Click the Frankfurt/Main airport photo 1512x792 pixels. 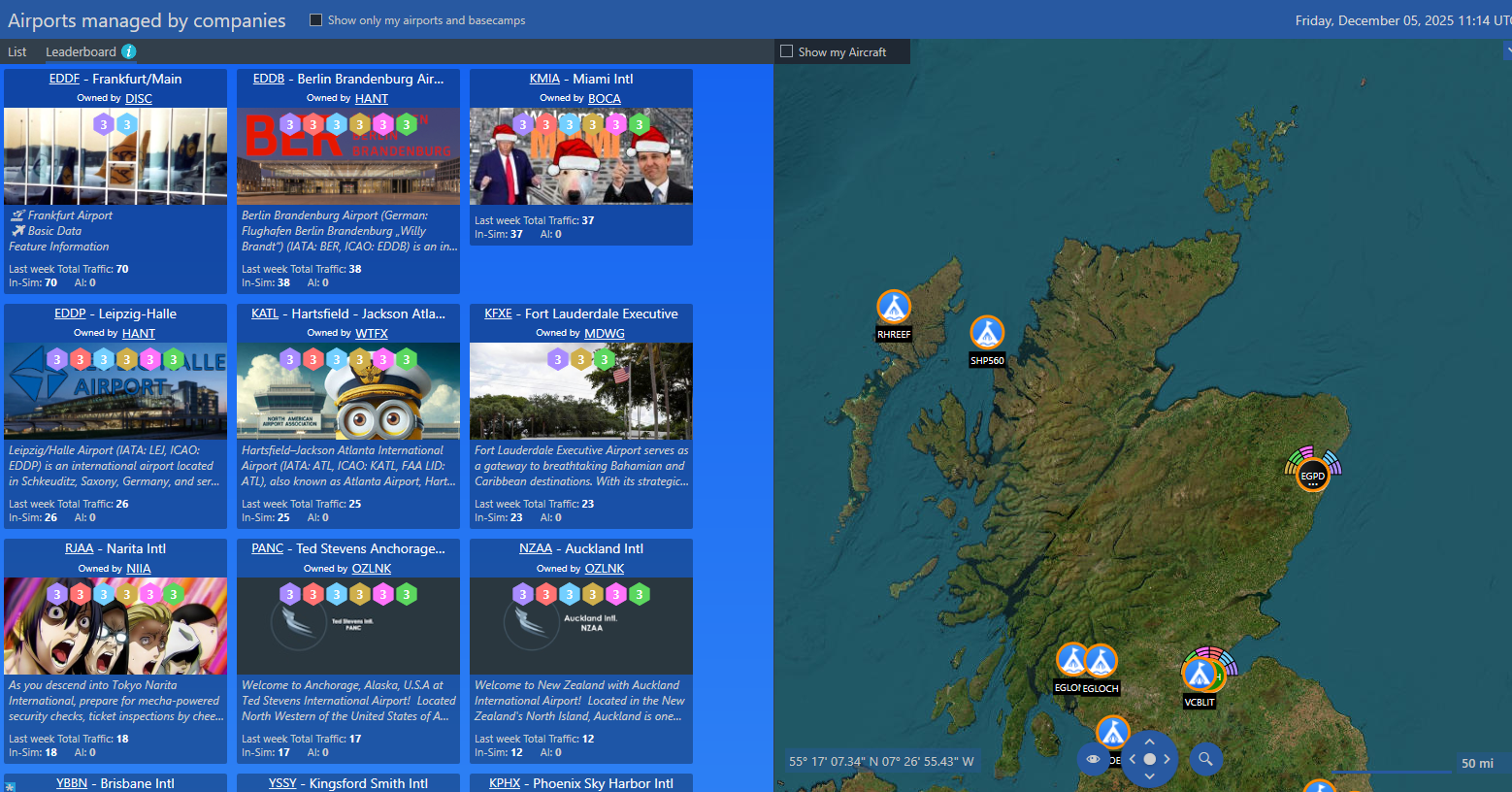(x=115, y=156)
